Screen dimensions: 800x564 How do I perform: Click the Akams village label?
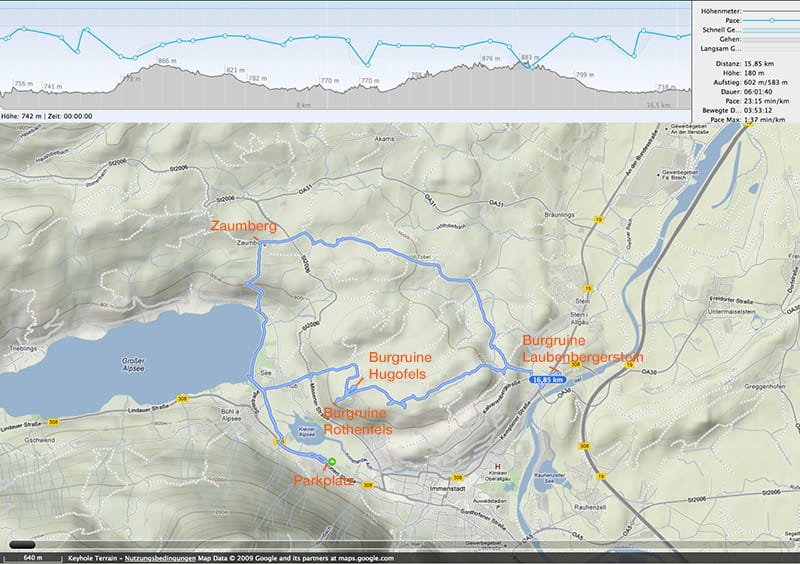(x=384, y=139)
